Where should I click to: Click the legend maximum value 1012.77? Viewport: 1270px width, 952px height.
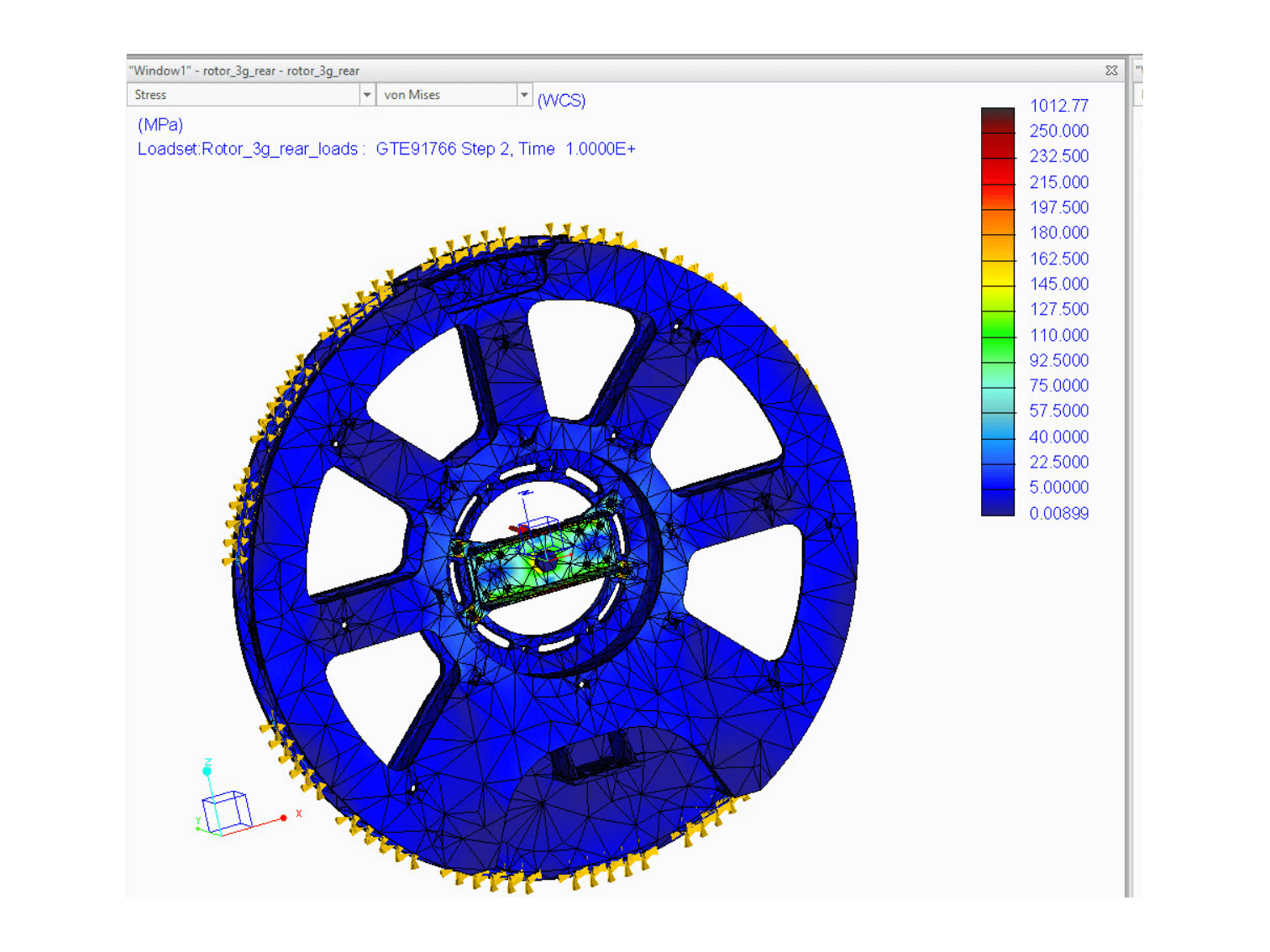[1058, 106]
